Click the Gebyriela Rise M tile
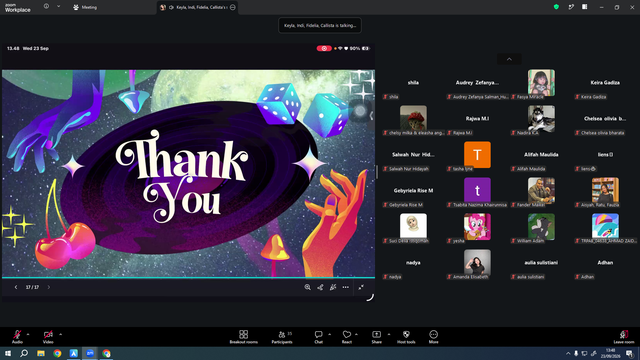 pos(413,191)
